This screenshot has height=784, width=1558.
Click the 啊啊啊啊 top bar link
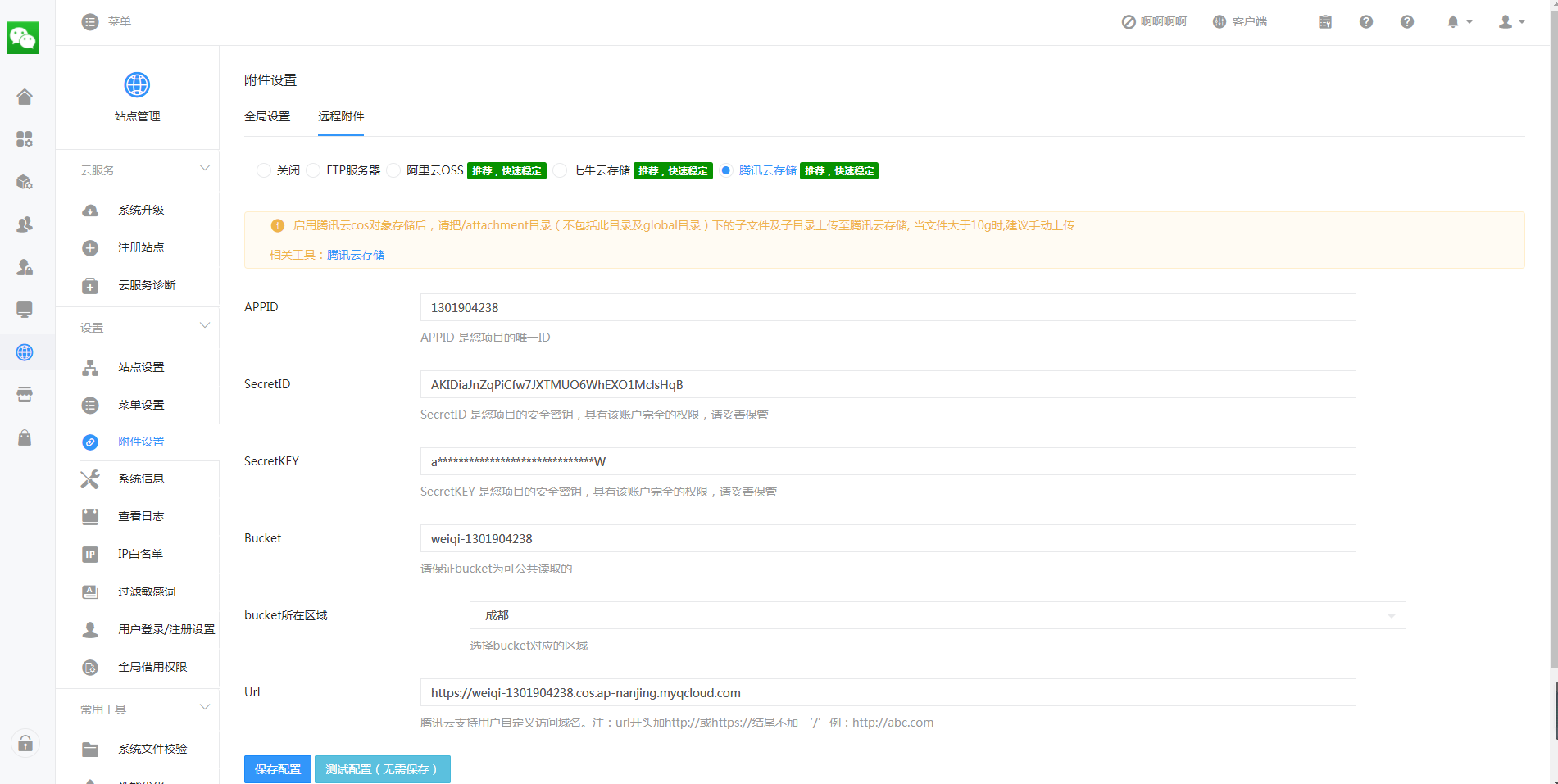(x=1154, y=22)
